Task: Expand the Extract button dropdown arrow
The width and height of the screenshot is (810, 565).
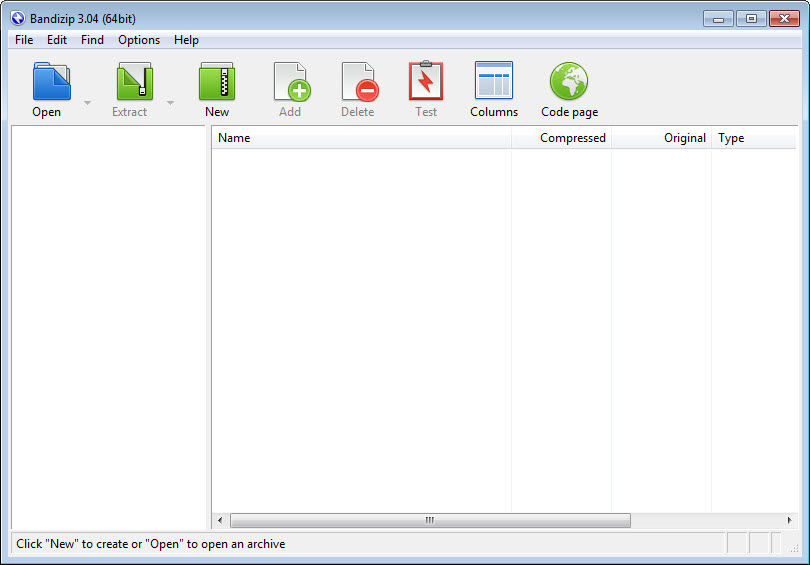Action: (x=170, y=103)
